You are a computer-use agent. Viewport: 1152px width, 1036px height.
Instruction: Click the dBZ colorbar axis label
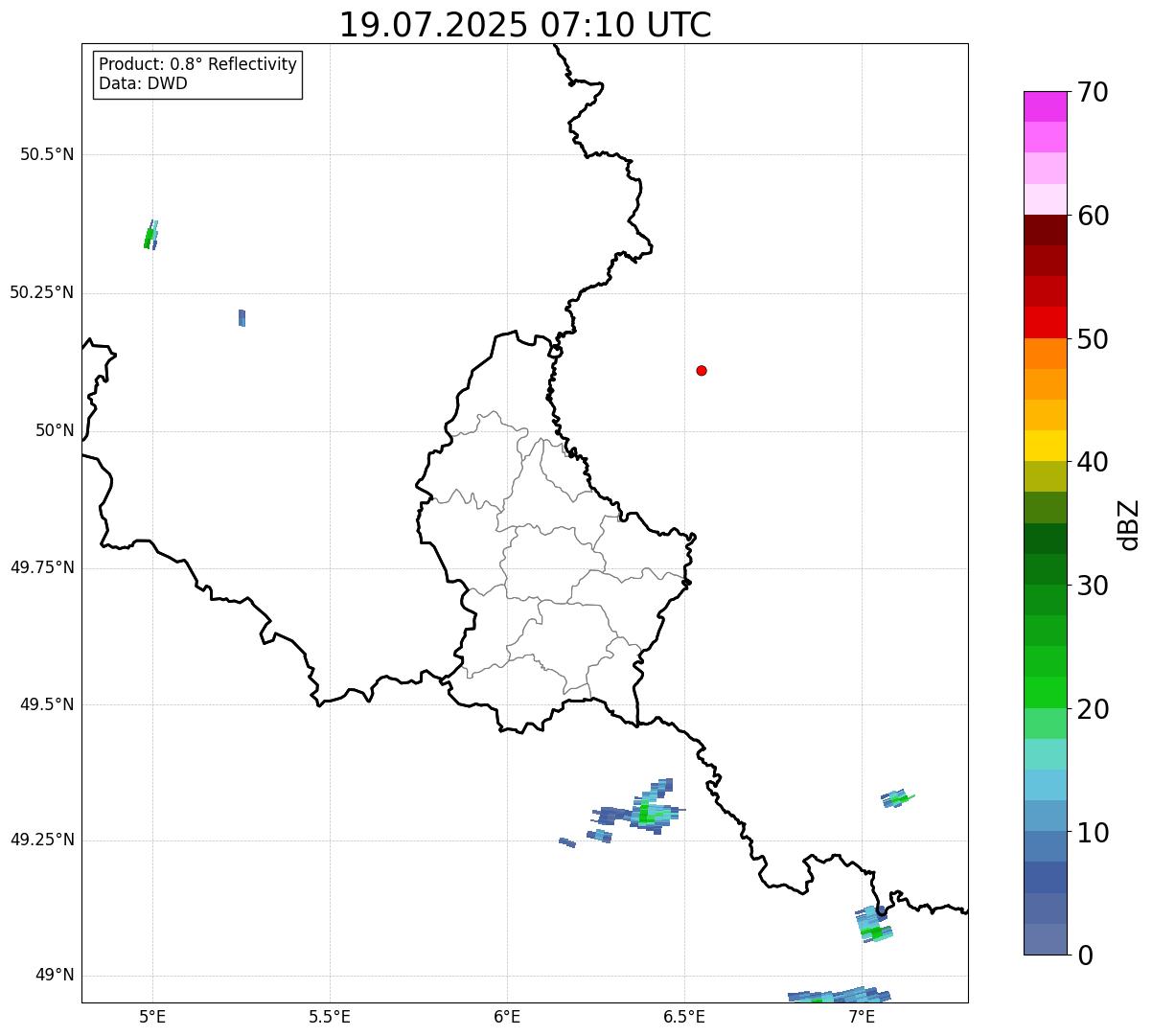pyautogui.click(x=1129, y=523)
